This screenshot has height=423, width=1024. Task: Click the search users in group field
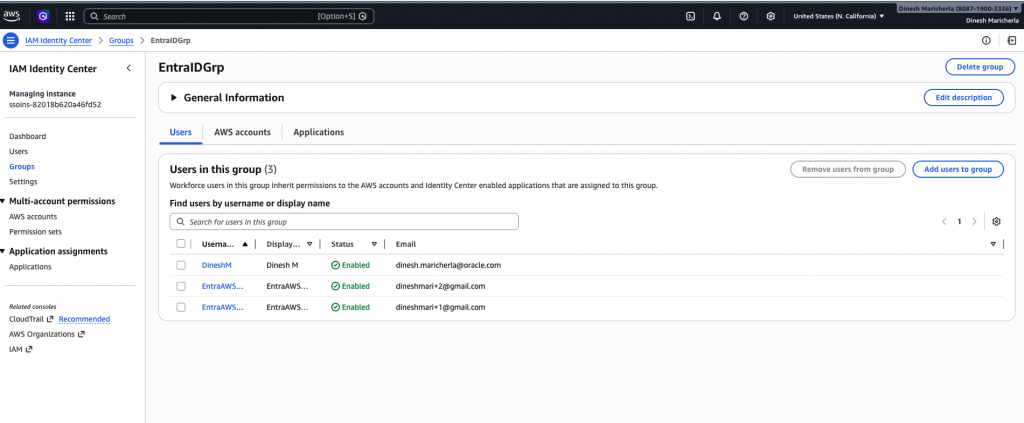[x=345, y=222]
